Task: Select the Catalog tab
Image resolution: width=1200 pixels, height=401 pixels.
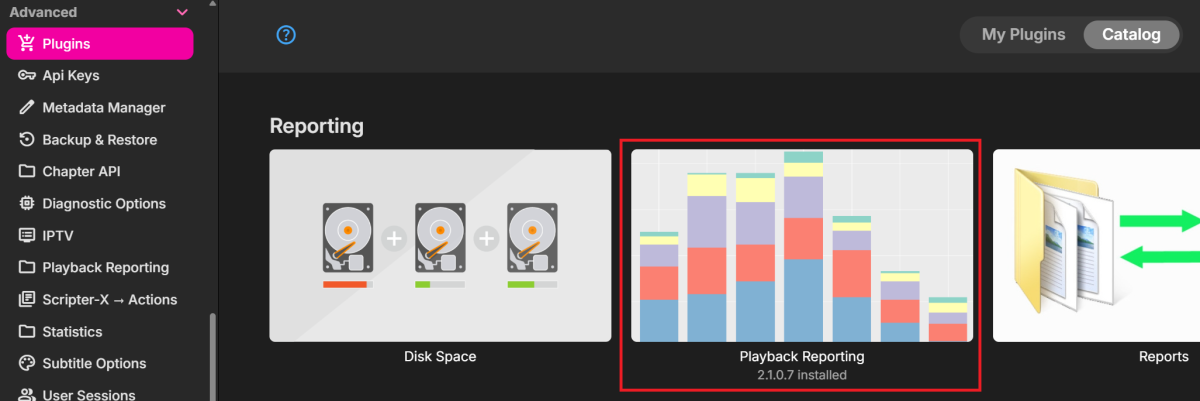Action: (1131, 35)
